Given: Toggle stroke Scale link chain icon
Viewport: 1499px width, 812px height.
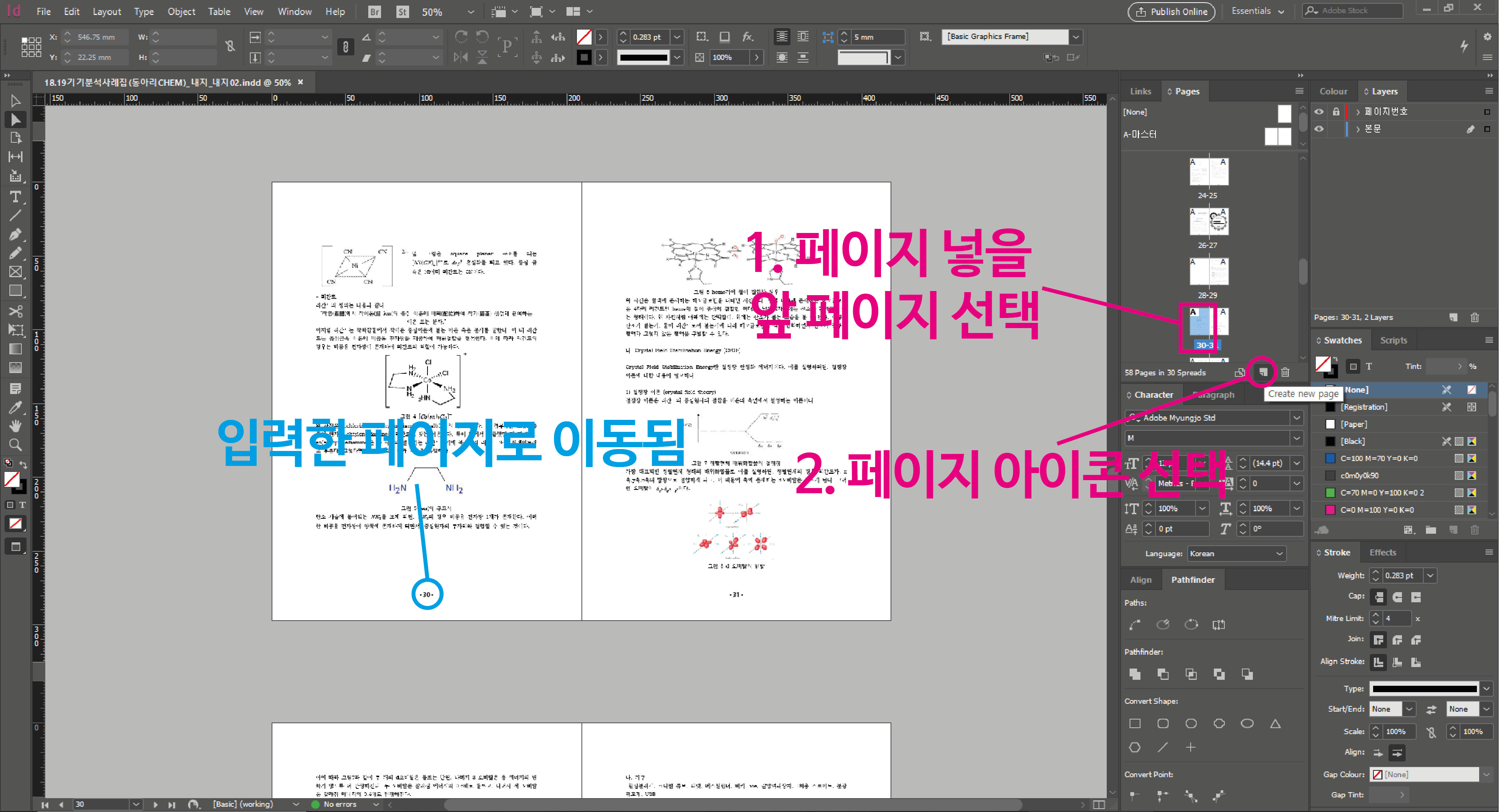Looking at the screenshot, I should click(x=1432, y=732).
